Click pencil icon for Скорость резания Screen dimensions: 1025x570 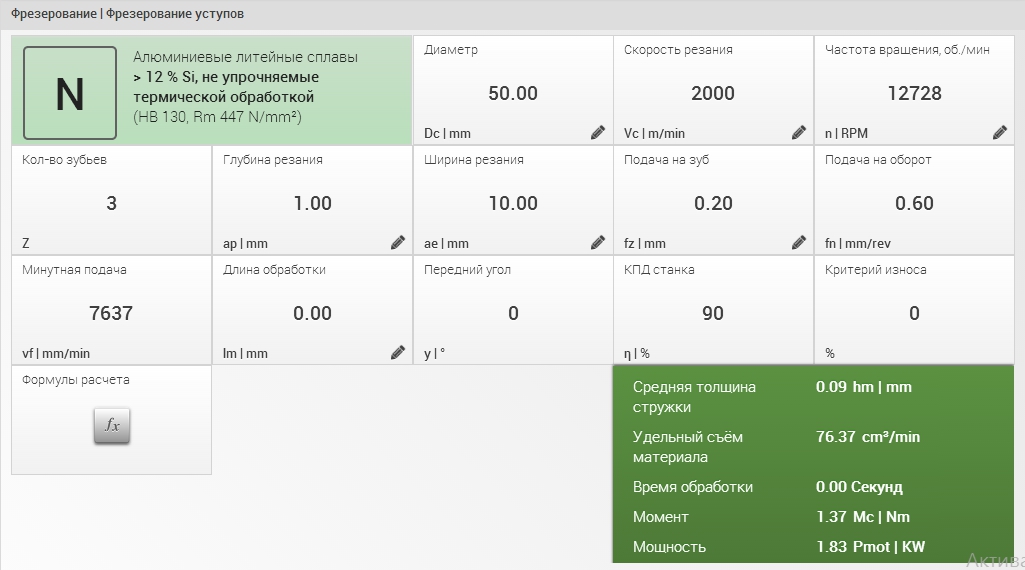(x=799, y=132)
